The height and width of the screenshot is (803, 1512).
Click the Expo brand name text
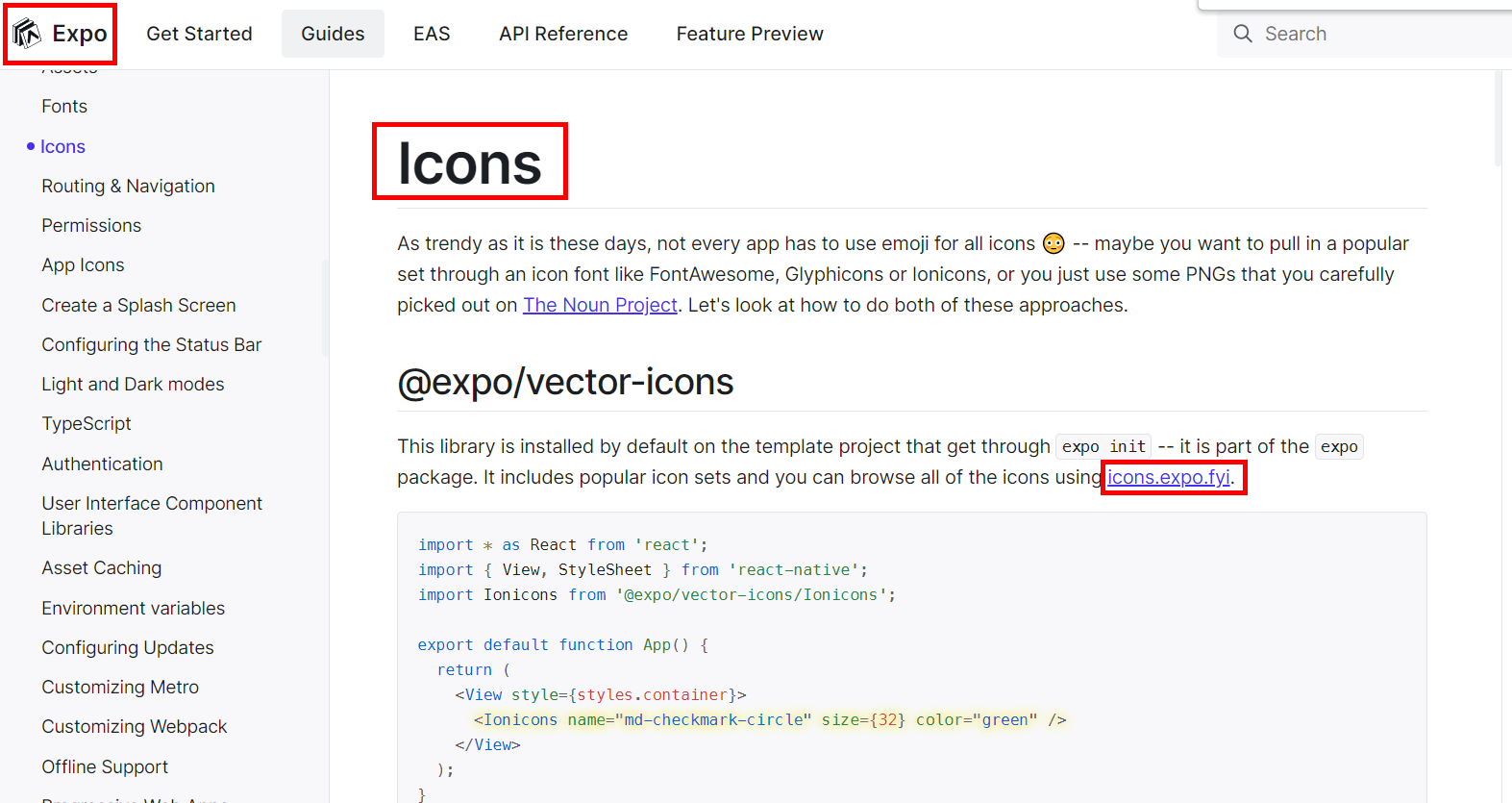point(80,34)
